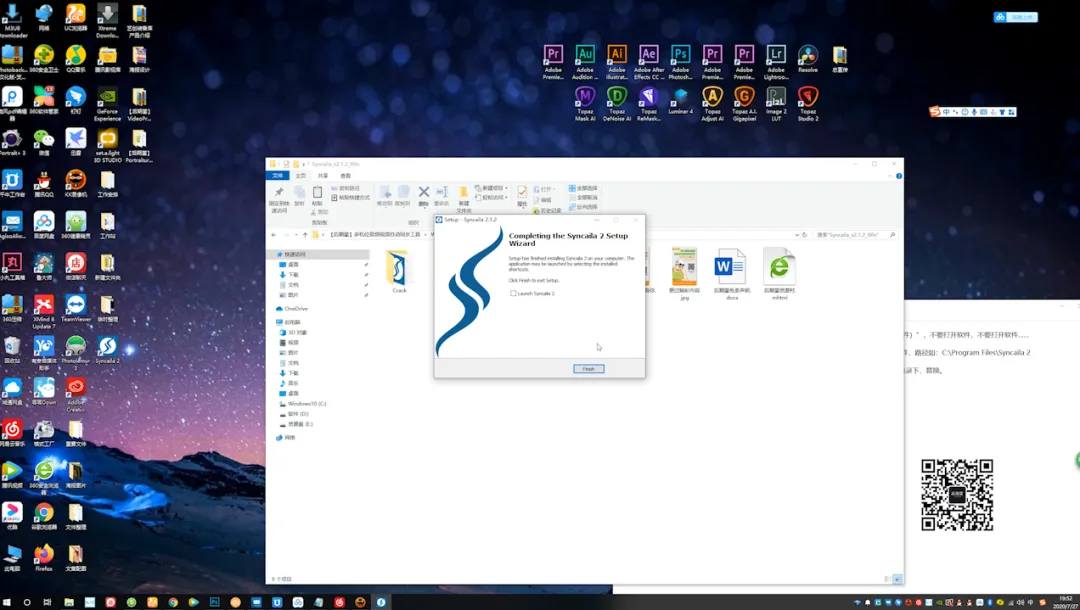Launch Adobe Photoshop desktop shortcut
1080x610 pixels.
pyautogui.click(x=681, y=55)
